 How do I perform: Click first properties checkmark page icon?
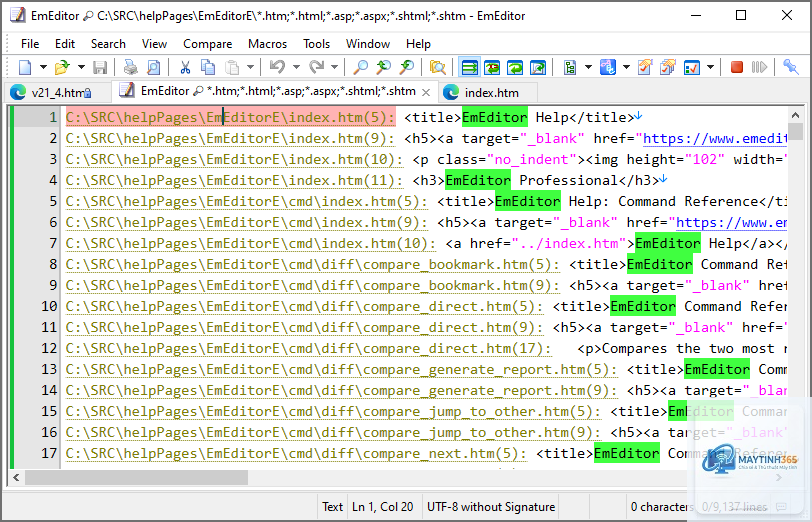pyautogui.click(x=645, y=67)
